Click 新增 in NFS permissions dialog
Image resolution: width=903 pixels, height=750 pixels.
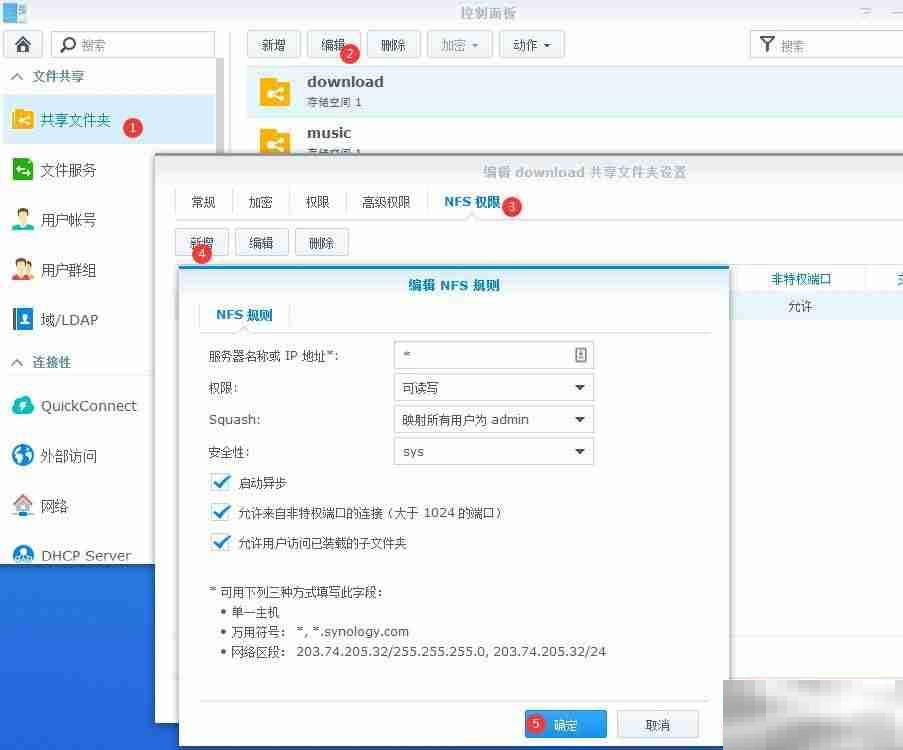point(202,243)
